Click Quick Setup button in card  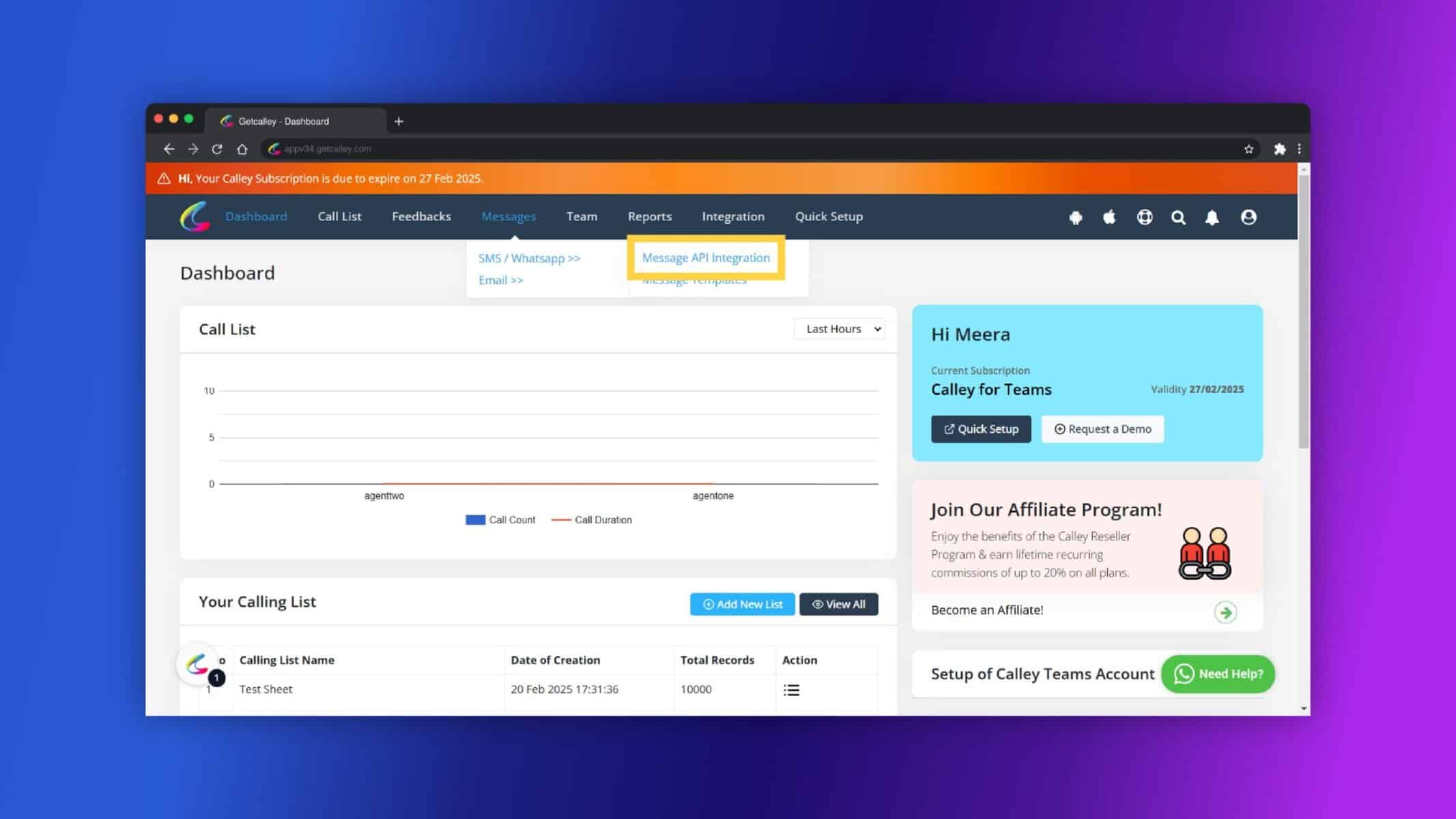tap(981, 429)
